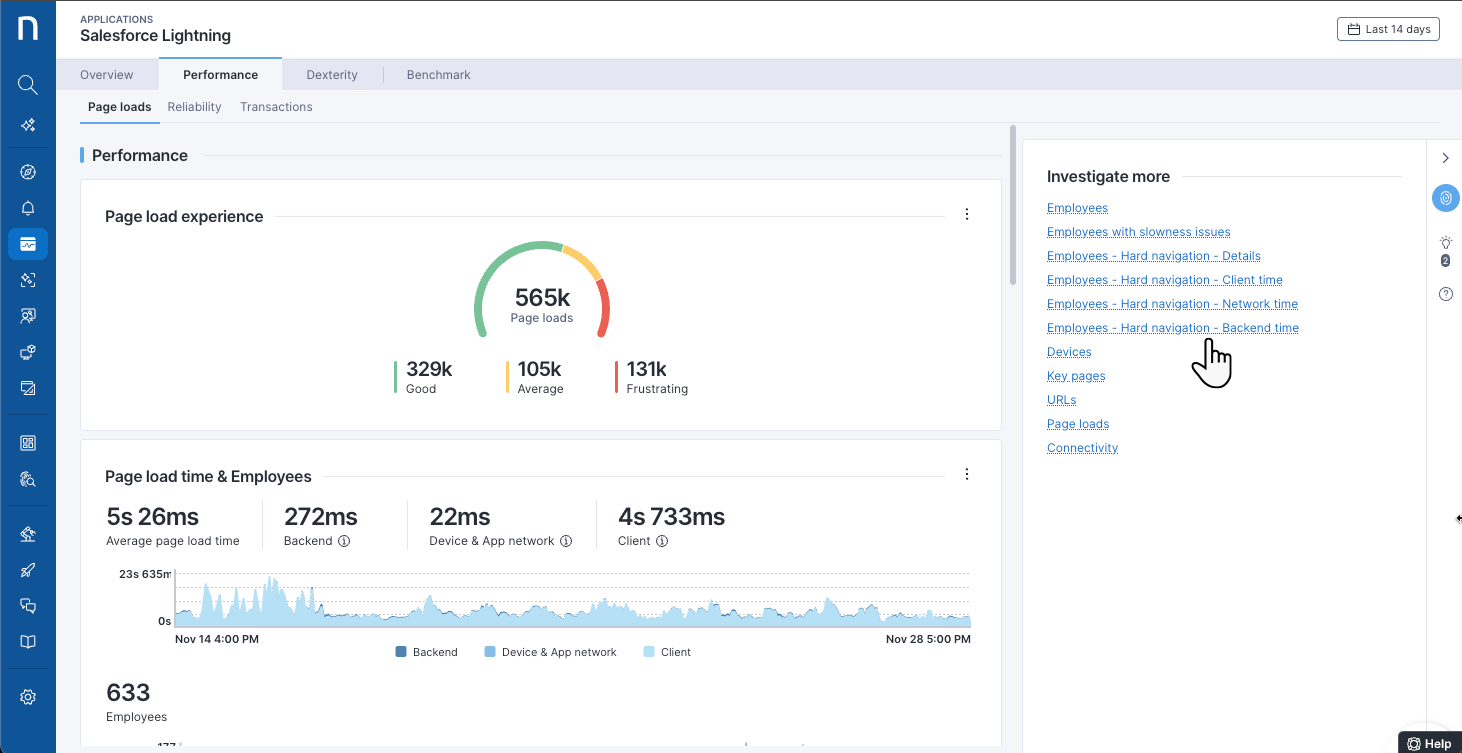The width and height of the screenshot is (1462, 753).
Task: Click the Help button
Action: click(x=1429, y=743)
